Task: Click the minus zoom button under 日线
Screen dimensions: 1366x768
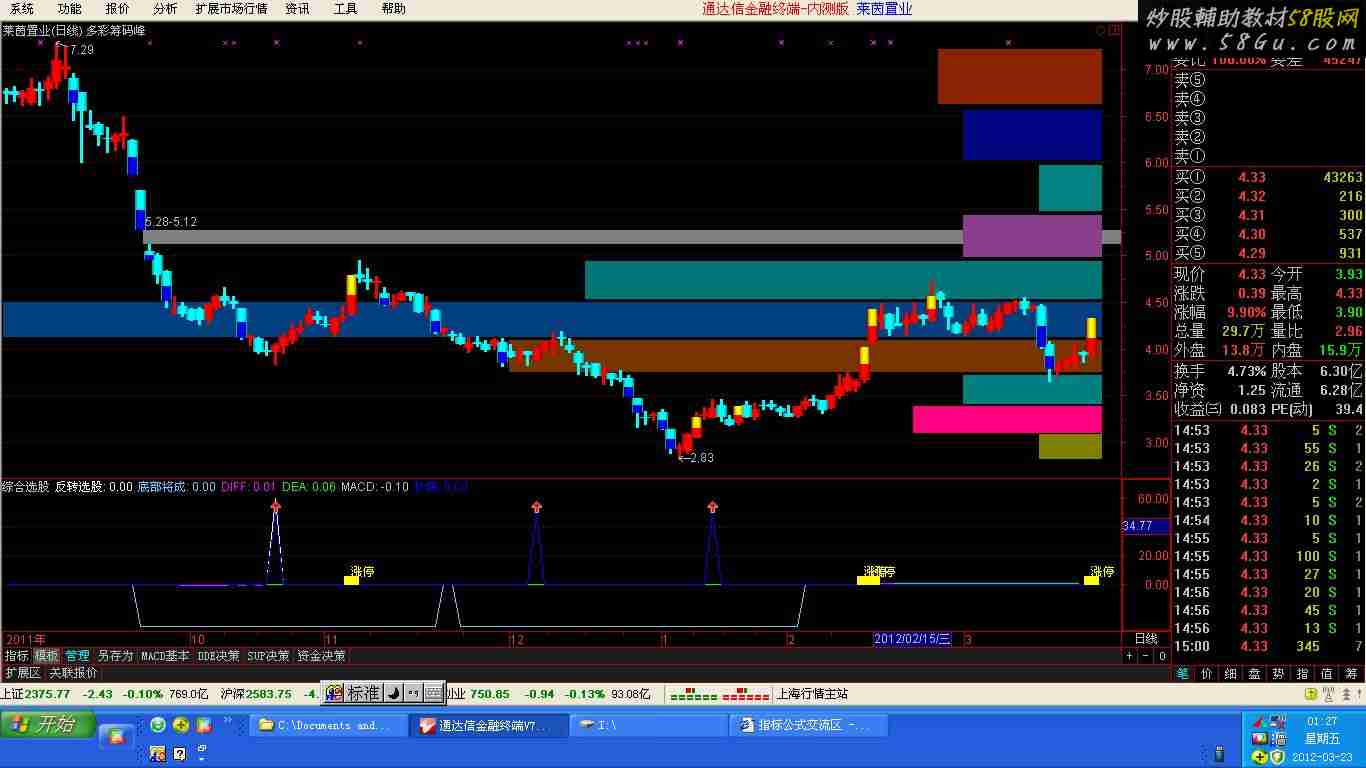Action: tap(1146, 656)
